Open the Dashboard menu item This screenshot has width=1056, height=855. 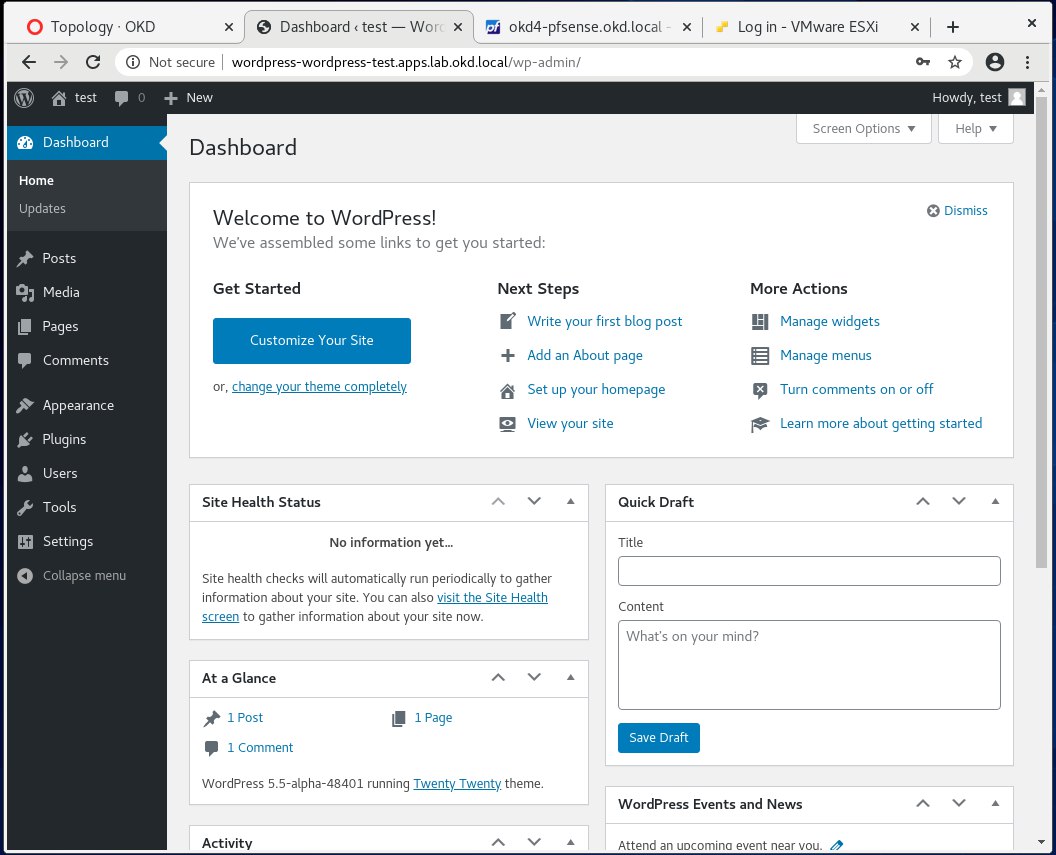(x=87, y=143)
